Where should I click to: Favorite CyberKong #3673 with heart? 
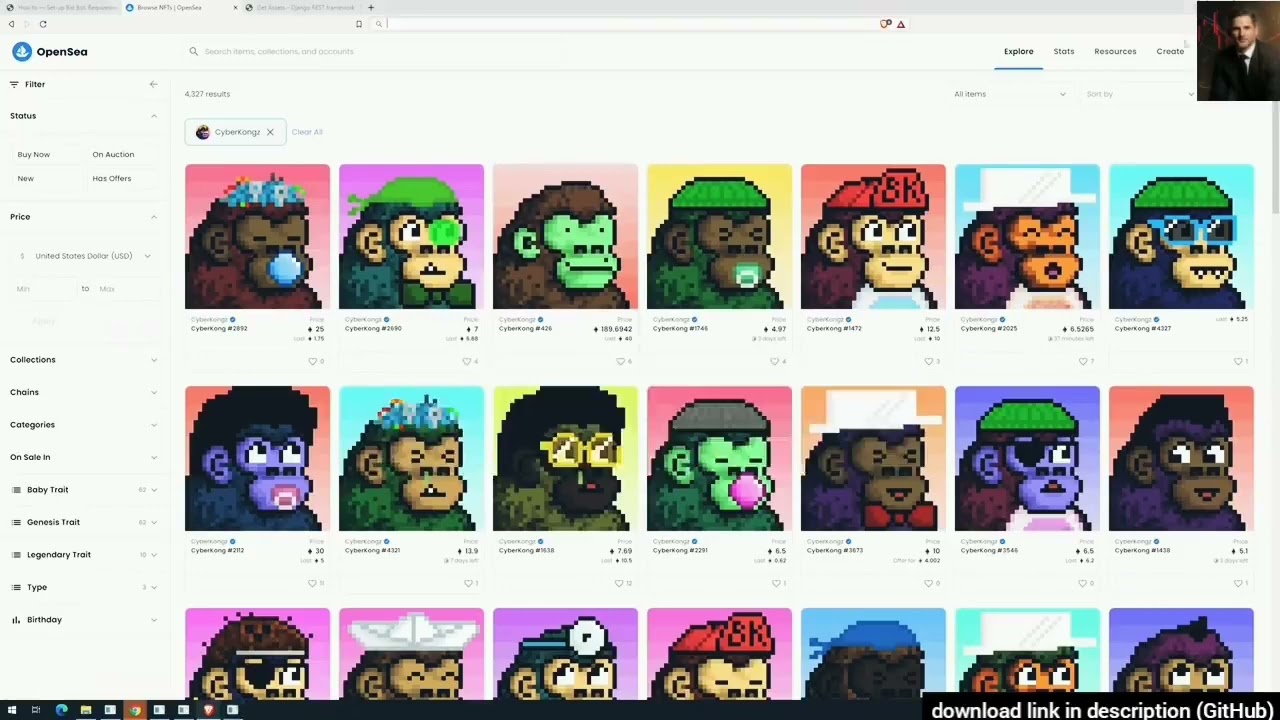click(x=928, y=583)
